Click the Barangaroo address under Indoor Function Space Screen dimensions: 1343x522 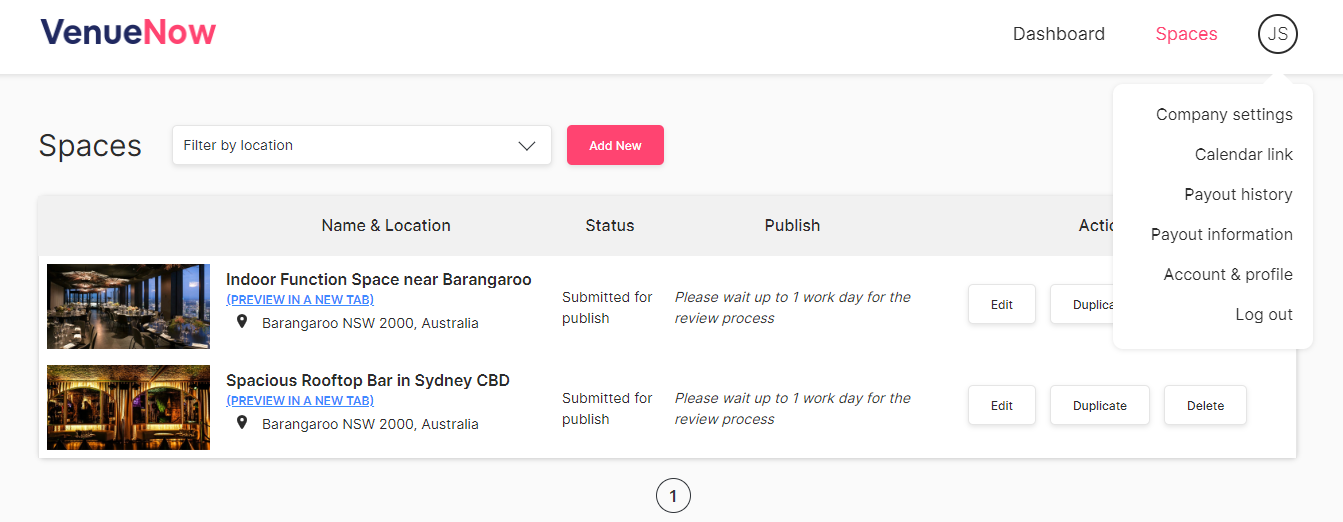pyautogui.click(x=370, y=323)
